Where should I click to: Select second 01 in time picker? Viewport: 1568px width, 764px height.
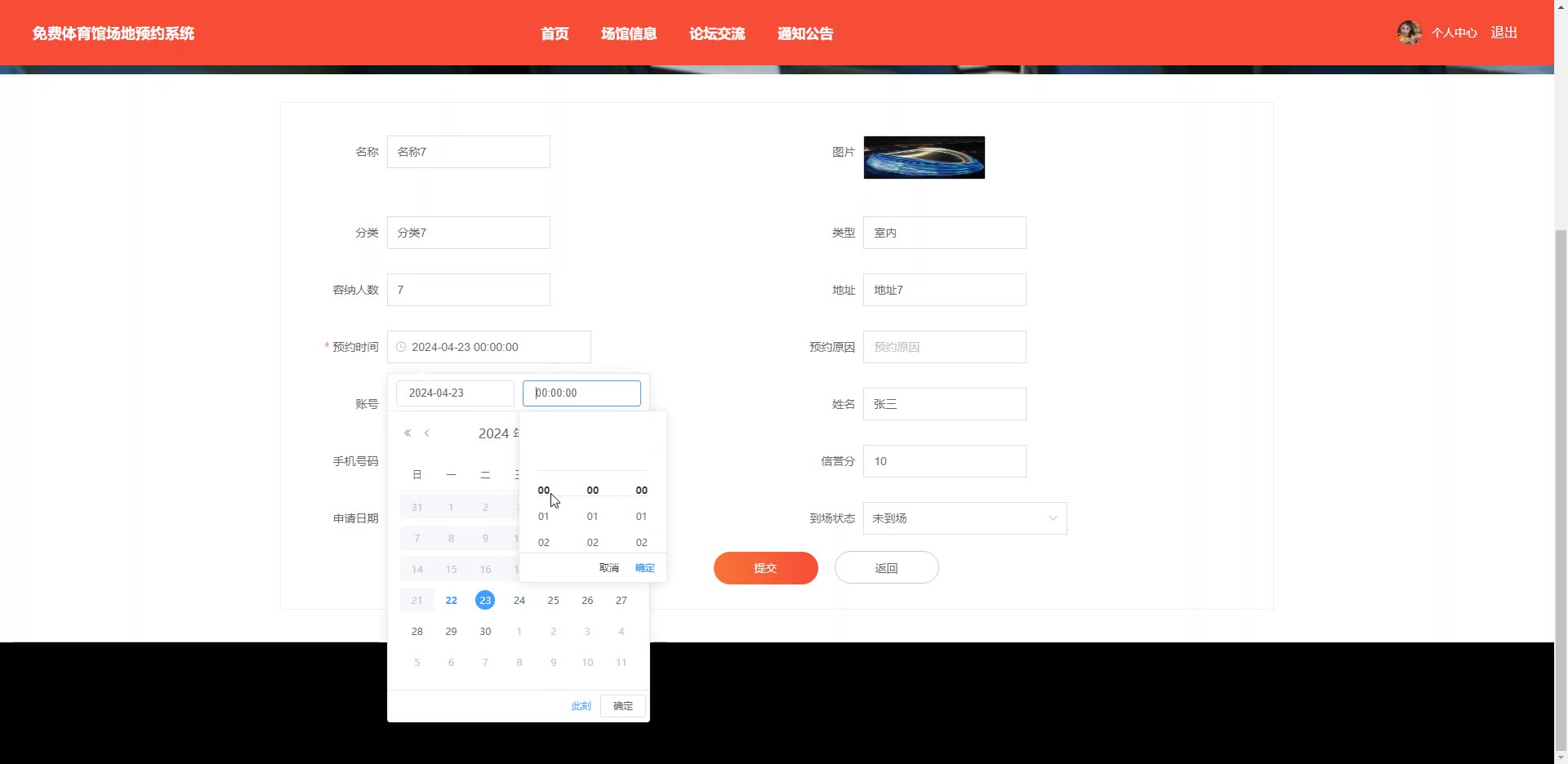(x=642, y=517)
